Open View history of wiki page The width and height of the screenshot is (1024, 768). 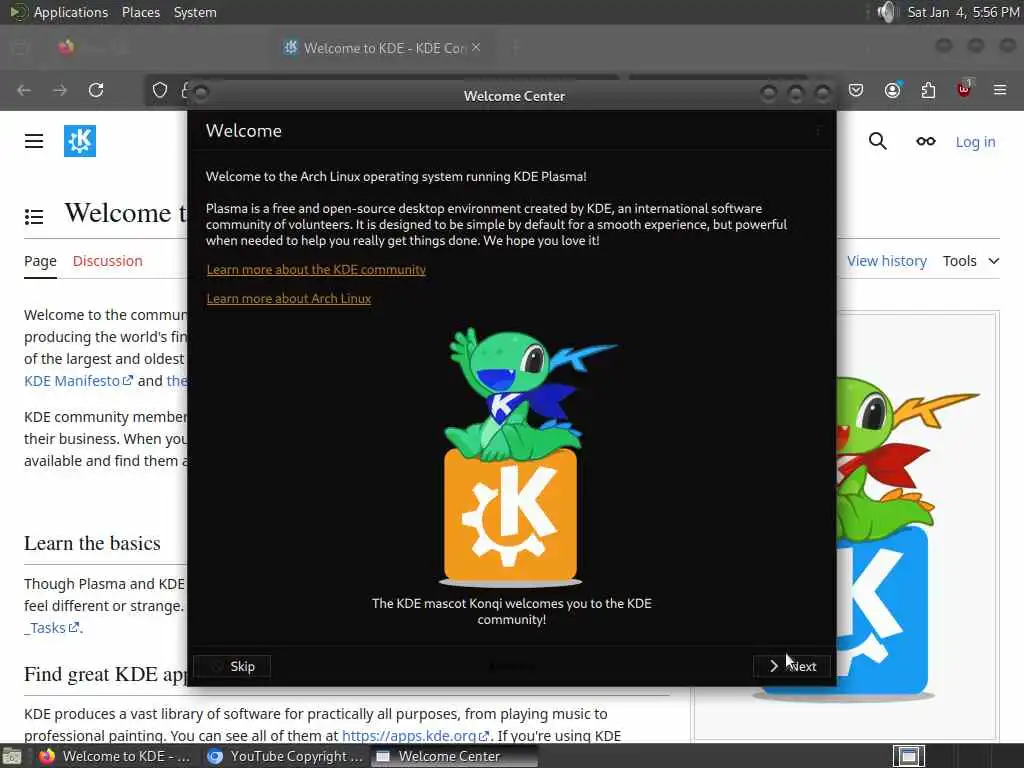click(887, 261)
